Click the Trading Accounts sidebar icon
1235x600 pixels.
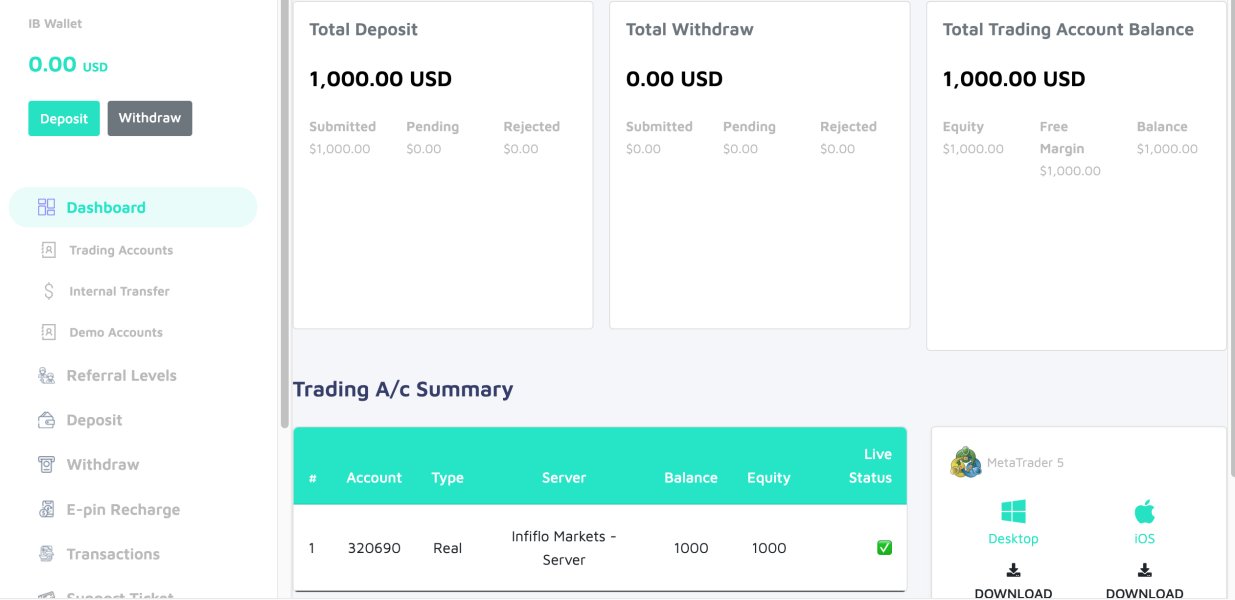pos(48,250)
